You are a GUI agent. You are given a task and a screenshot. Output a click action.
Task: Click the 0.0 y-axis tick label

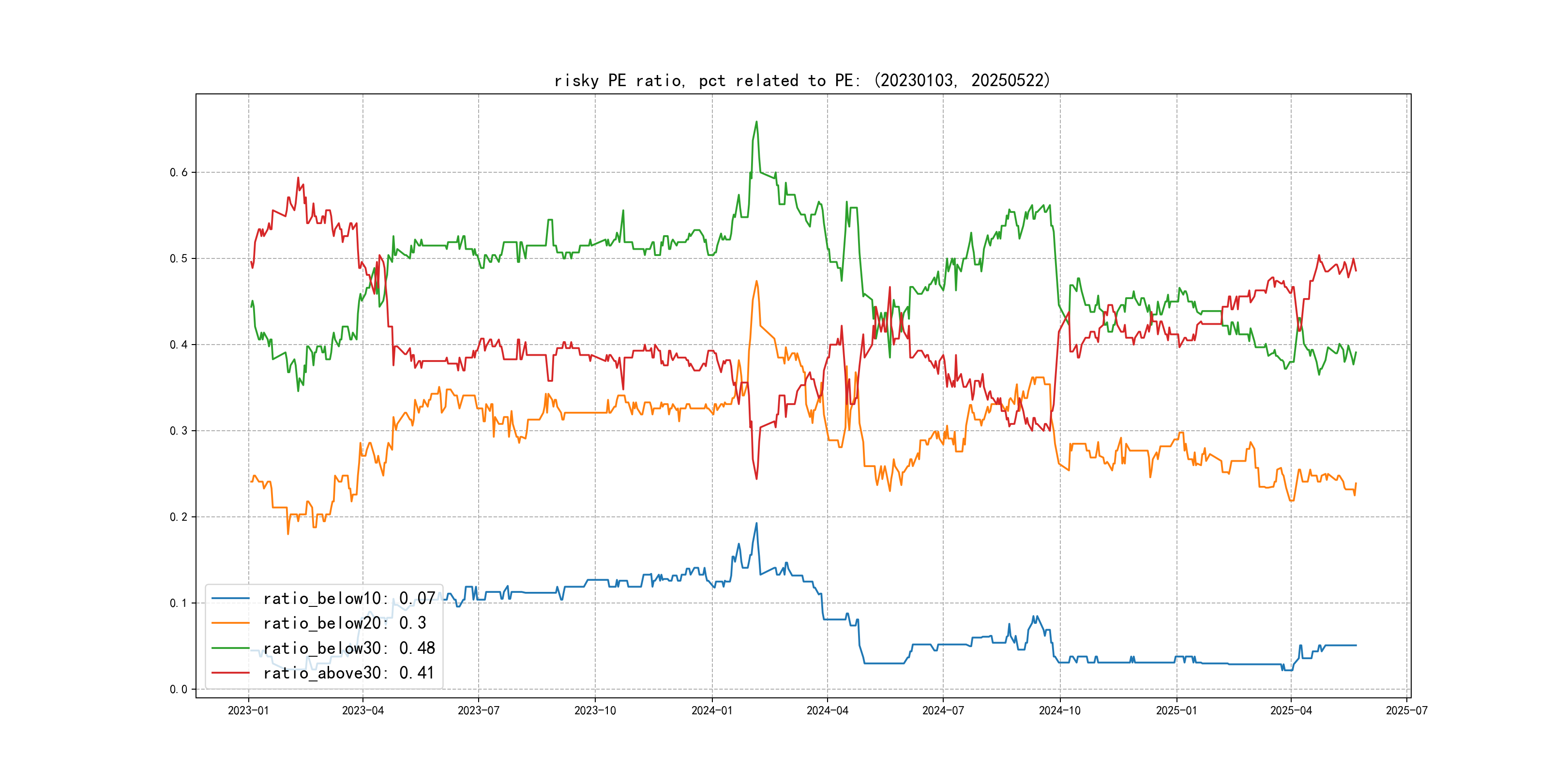click(179, 689)
